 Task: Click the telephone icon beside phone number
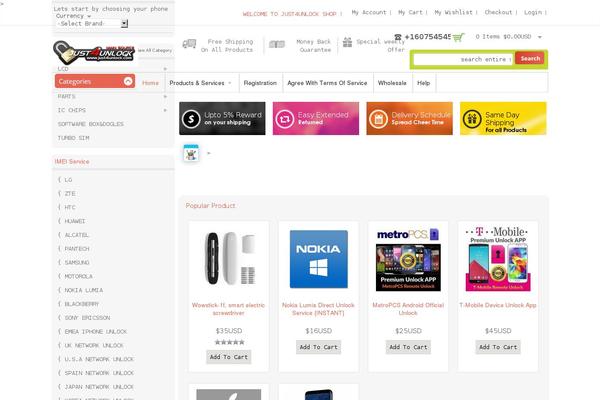click(398, 37)
